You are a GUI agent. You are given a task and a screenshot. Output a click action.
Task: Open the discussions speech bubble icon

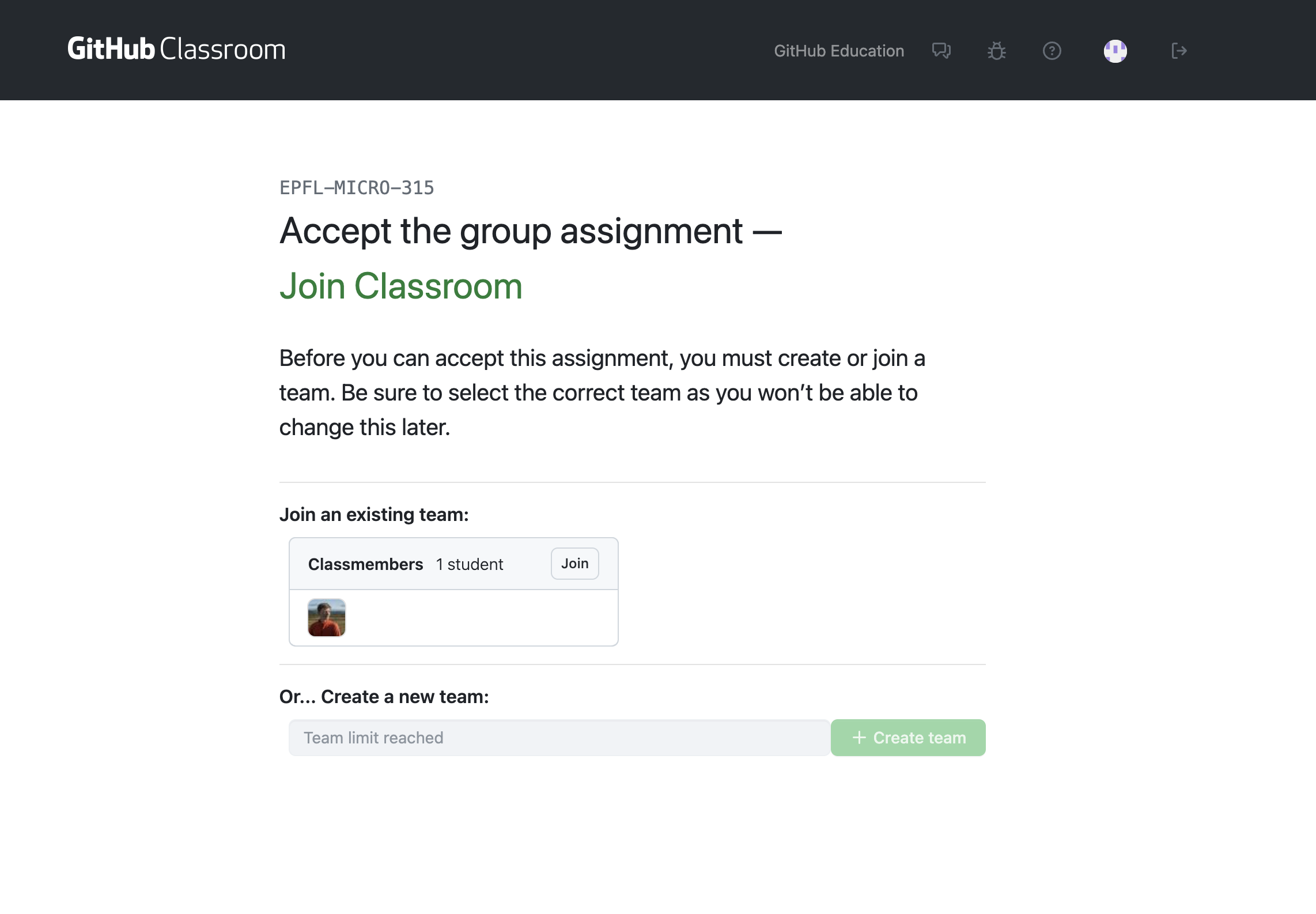(941, 51)
